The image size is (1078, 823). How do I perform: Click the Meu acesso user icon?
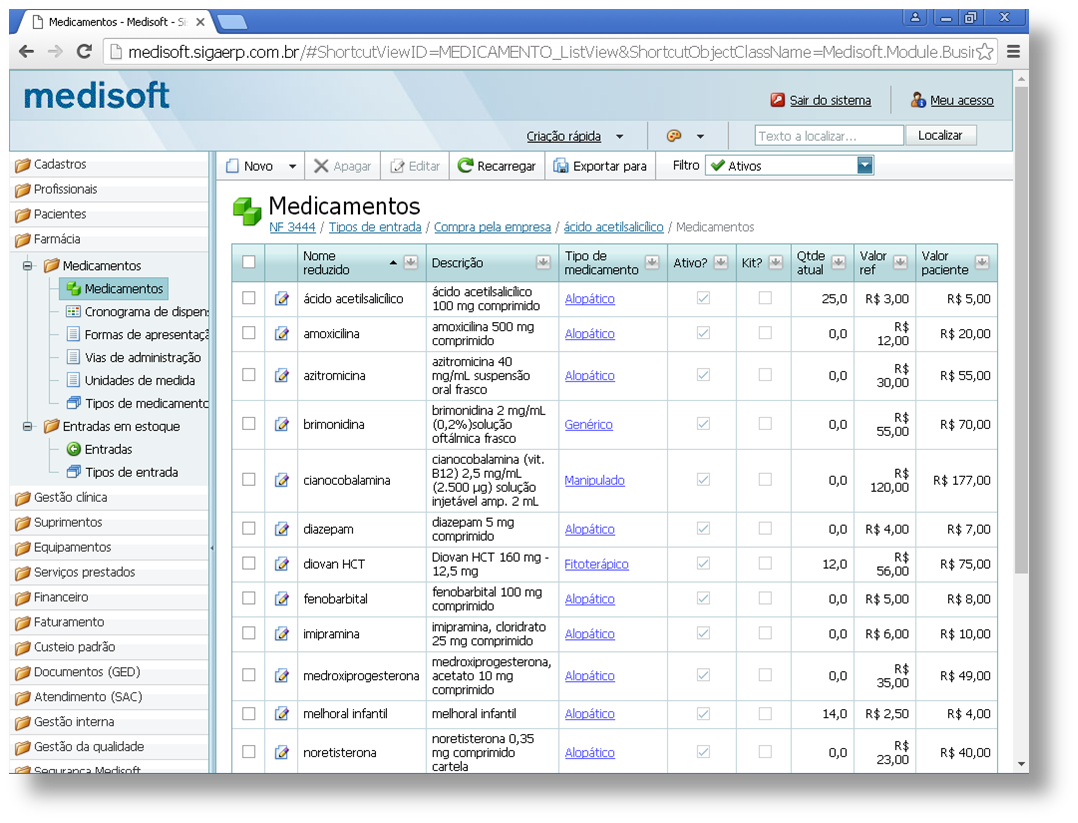pyautogui.click(x=918, y=100)
